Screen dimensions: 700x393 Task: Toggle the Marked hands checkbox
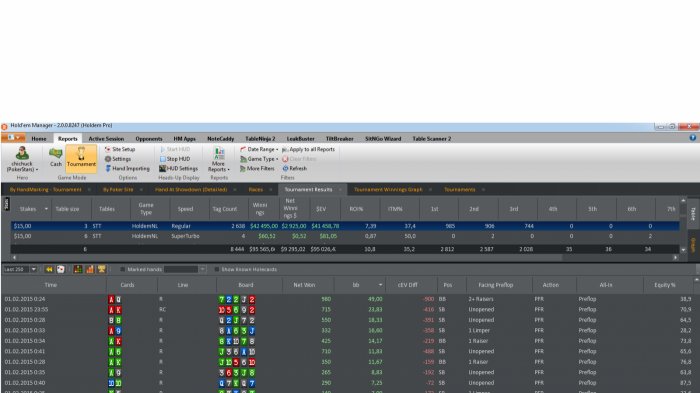(122, 269)
